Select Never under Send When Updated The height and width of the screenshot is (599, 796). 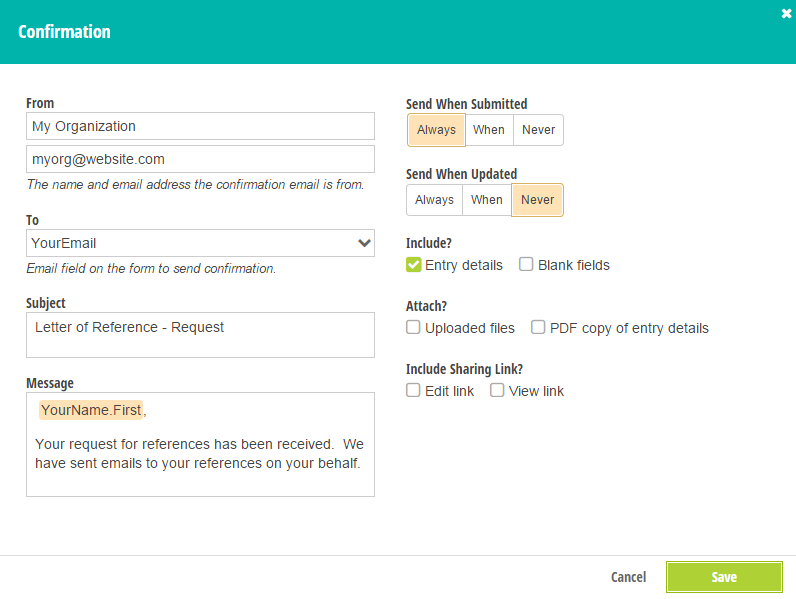(x=537, y=200)
